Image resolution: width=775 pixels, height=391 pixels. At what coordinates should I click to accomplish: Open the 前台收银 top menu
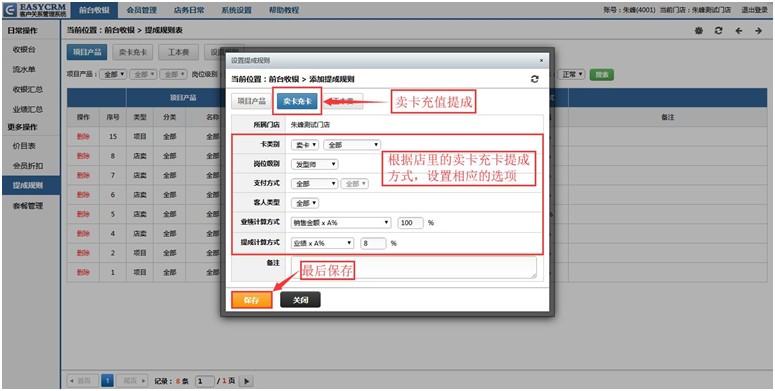[93, 10]
